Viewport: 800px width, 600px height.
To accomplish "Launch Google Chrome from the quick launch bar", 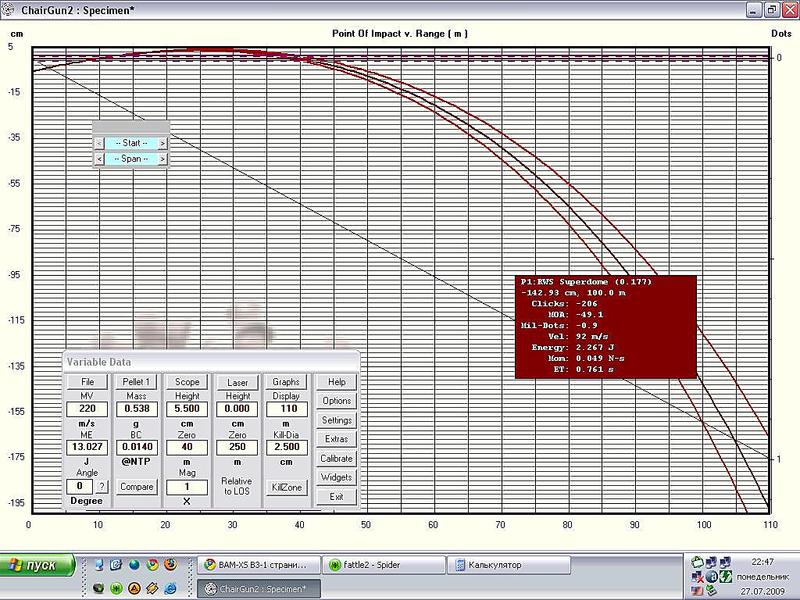I will tap(152, 565).
